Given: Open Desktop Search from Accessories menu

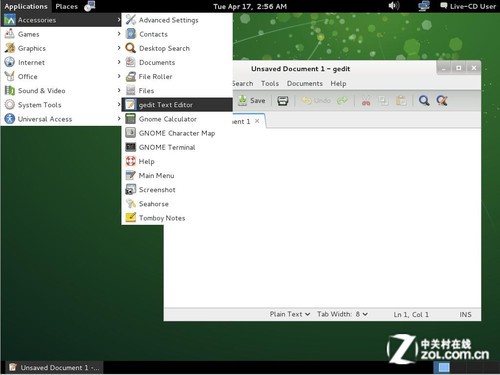Looking at the screenshot, I should [177, 48].
